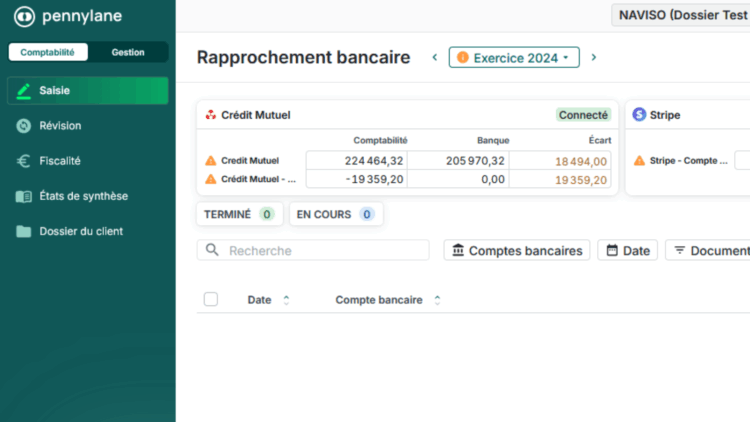Open the Exercice 2024 dropdown
Image resolution: width=750 pixels, height=422 pixels.
514,58
